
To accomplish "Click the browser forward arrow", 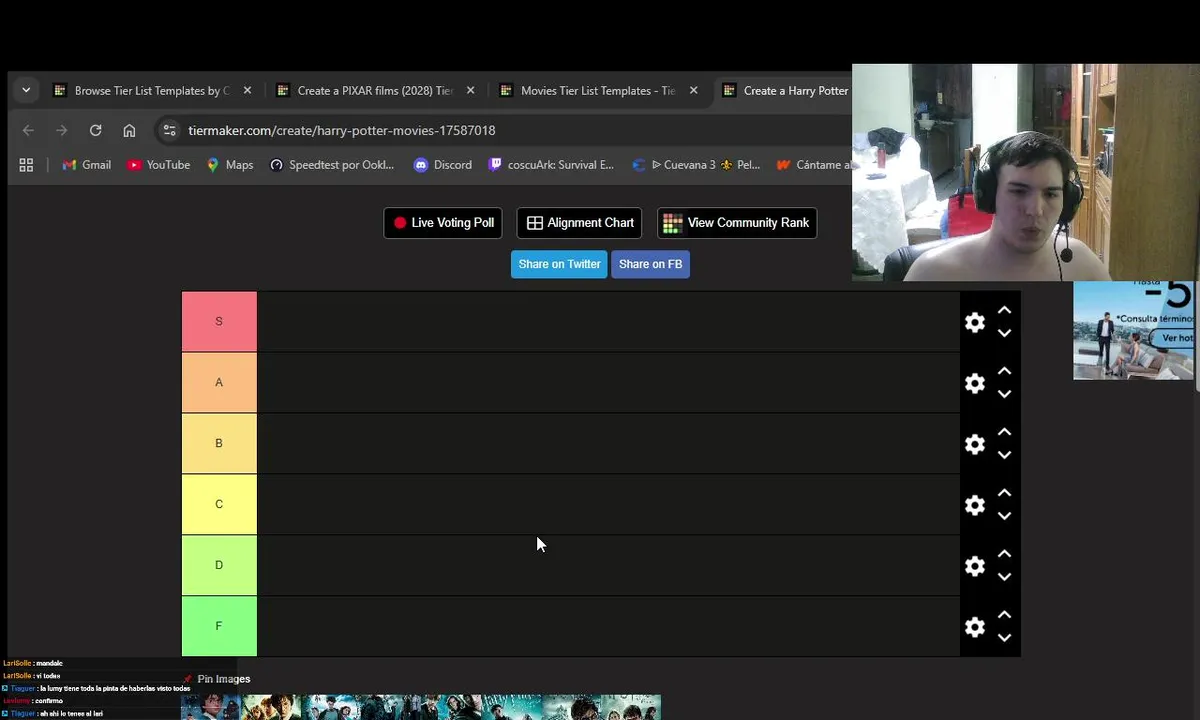I will click(62, 130).
